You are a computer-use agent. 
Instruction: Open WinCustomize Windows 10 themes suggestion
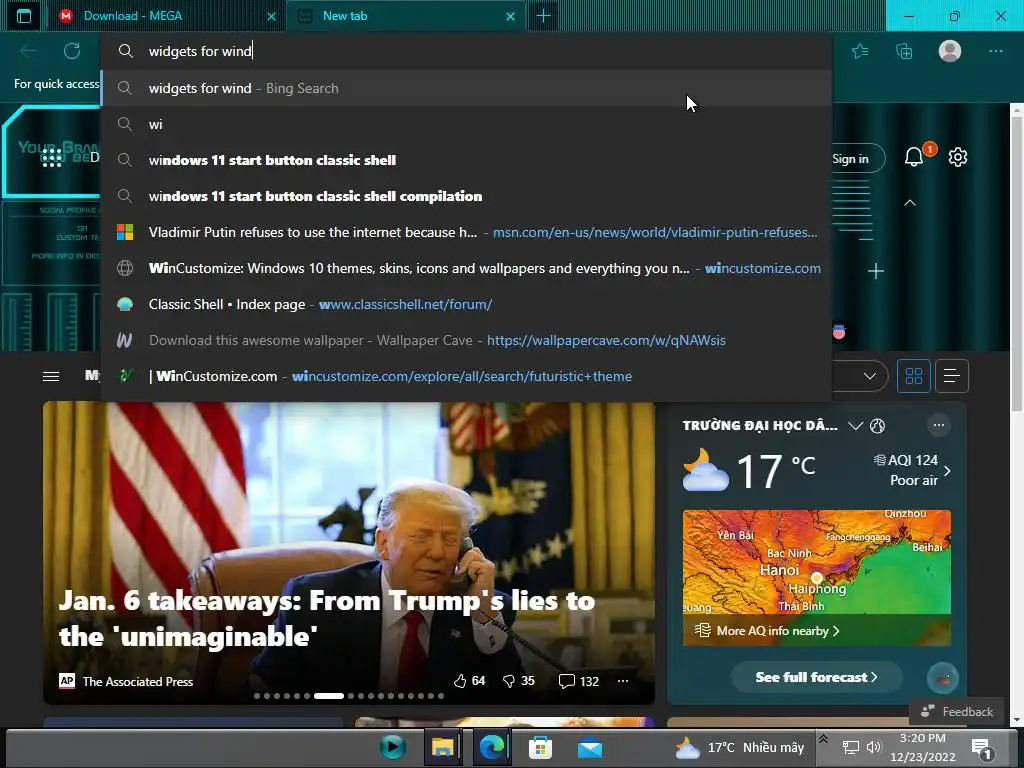click(x=466, y=268)
